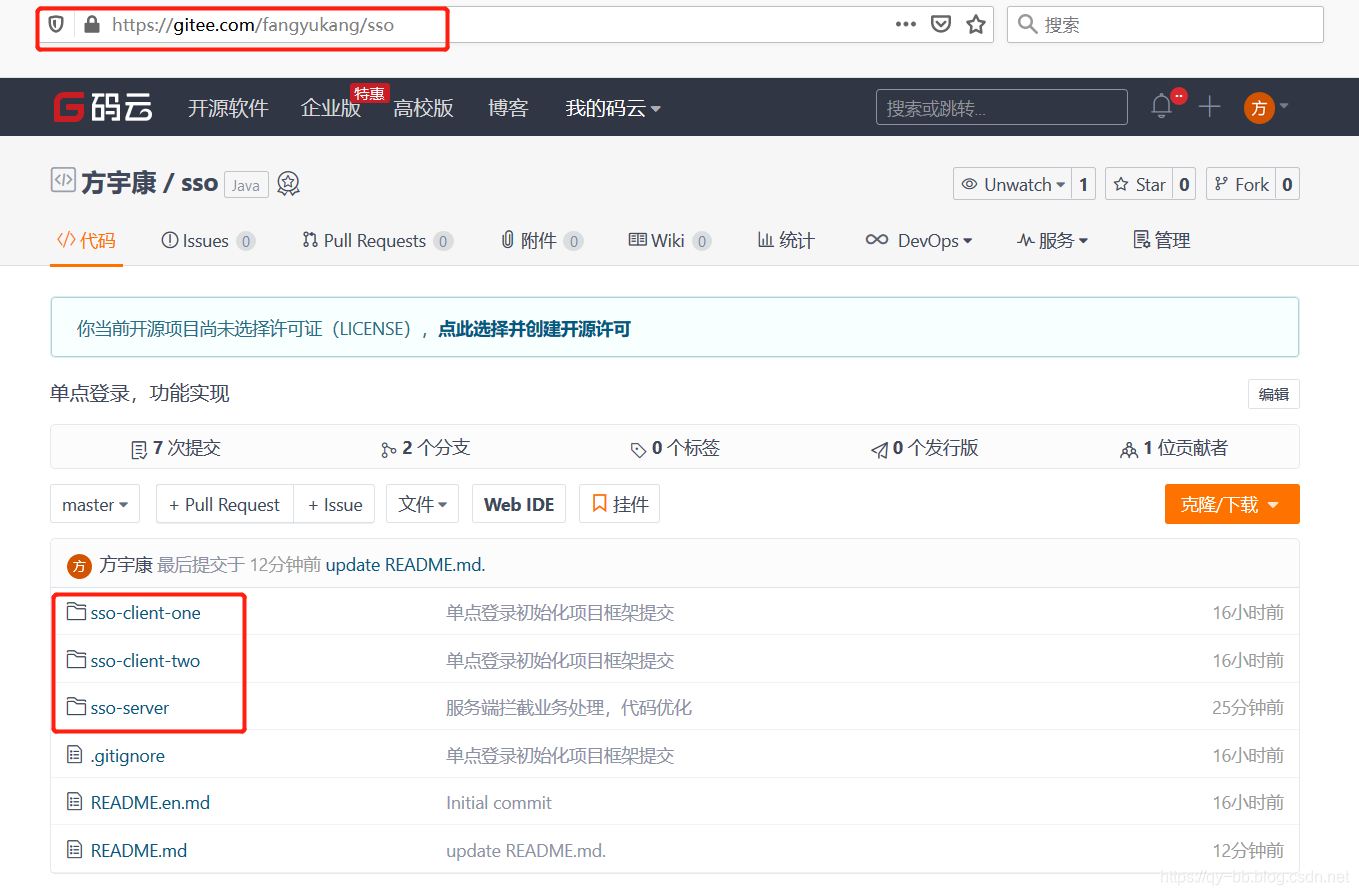Click the 方宇康 author name in commit row
Viewport: 1359px width, 895px height.
coord(126,565)
